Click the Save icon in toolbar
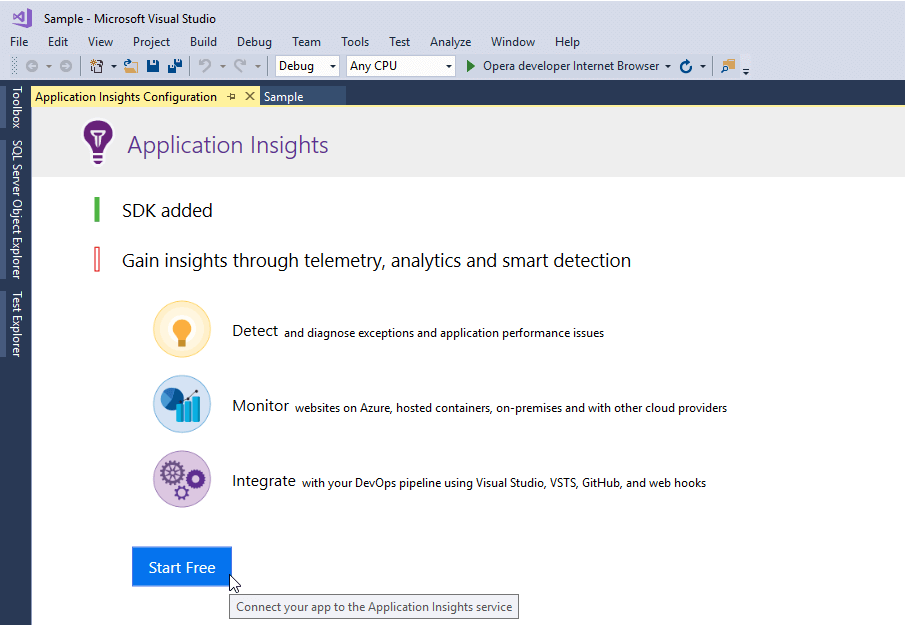Screen dimensions: 905x625 point(153,66)
